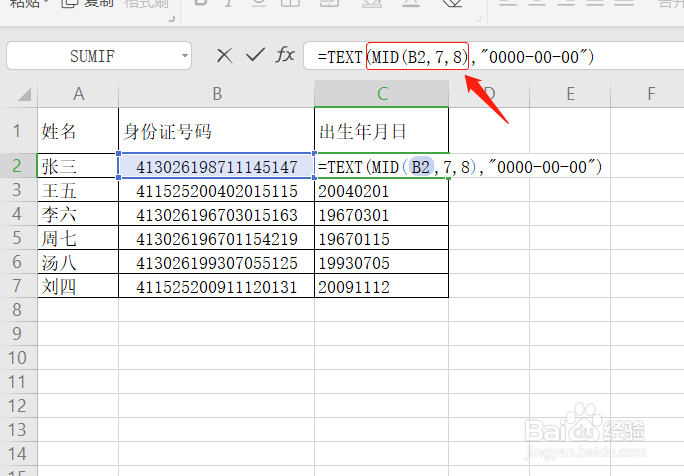
Task: Select birth date cell 19930705
Action: tap(382, 262)
